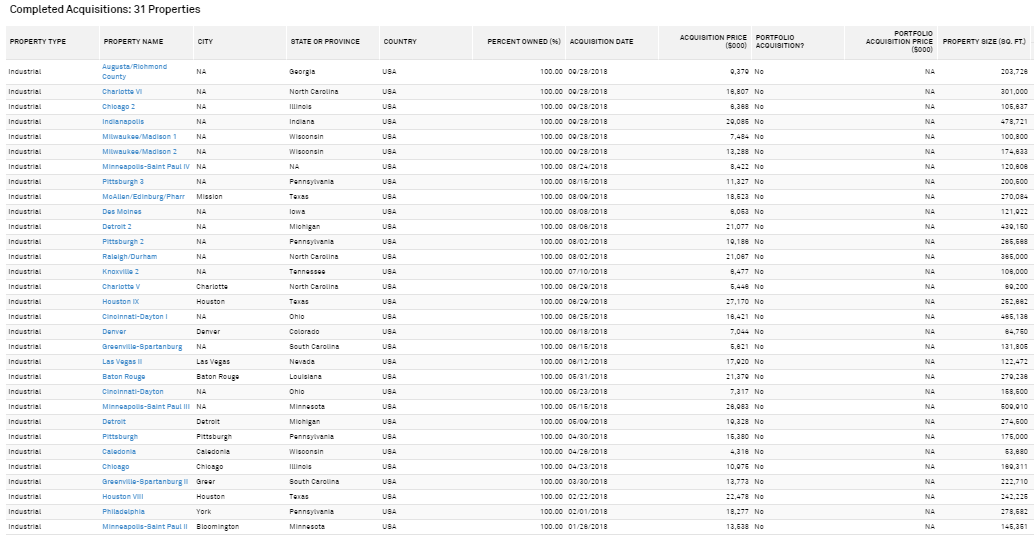
Task: Click the State or Province column header
Action: [325, 42]
